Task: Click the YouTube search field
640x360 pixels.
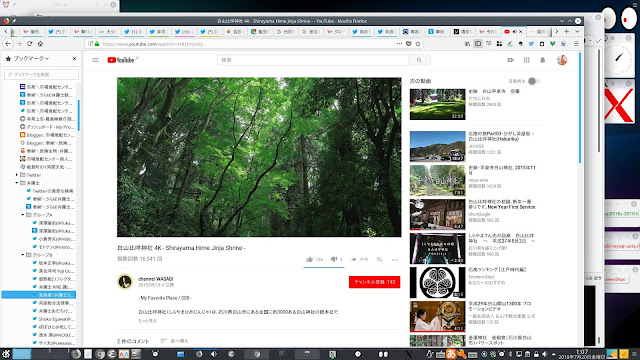Action: point(313,60)
